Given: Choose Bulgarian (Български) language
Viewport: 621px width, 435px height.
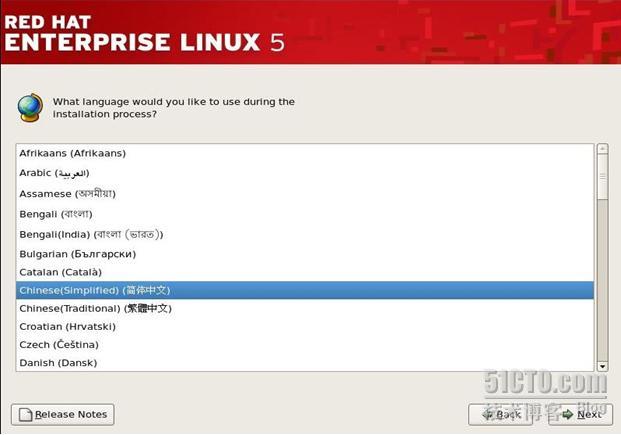Looking at the screenshot, I should point(305,254).
